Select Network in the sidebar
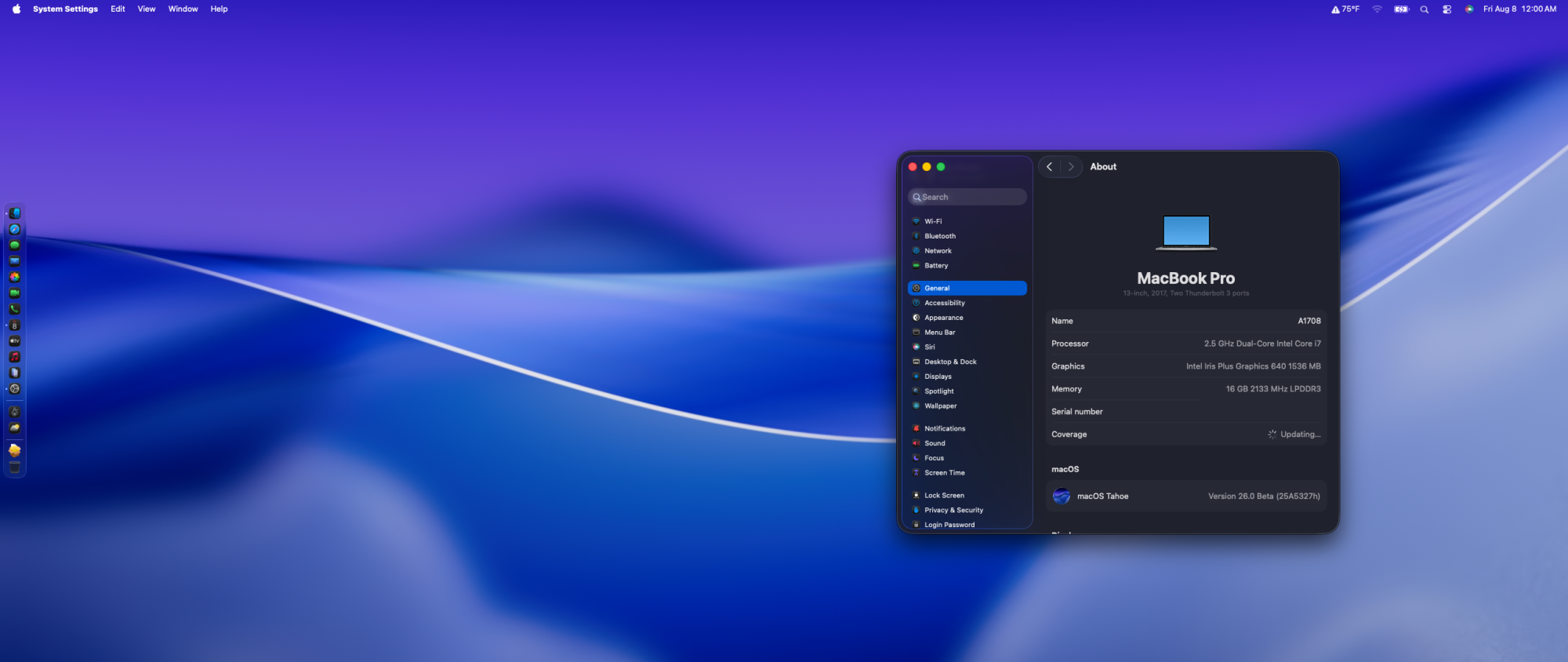Screen dimensions: 1568x662 967,251
